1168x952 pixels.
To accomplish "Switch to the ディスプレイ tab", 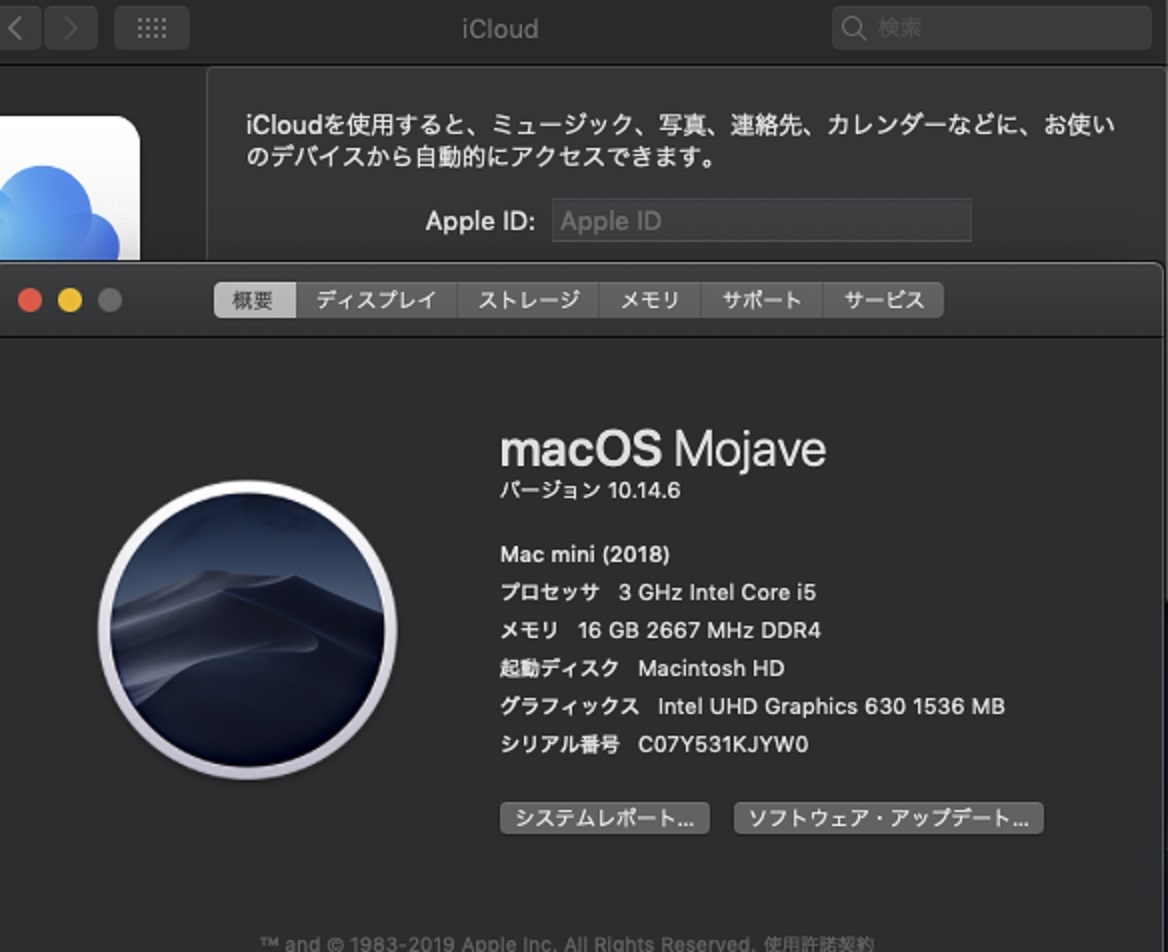I will point(376,300).
